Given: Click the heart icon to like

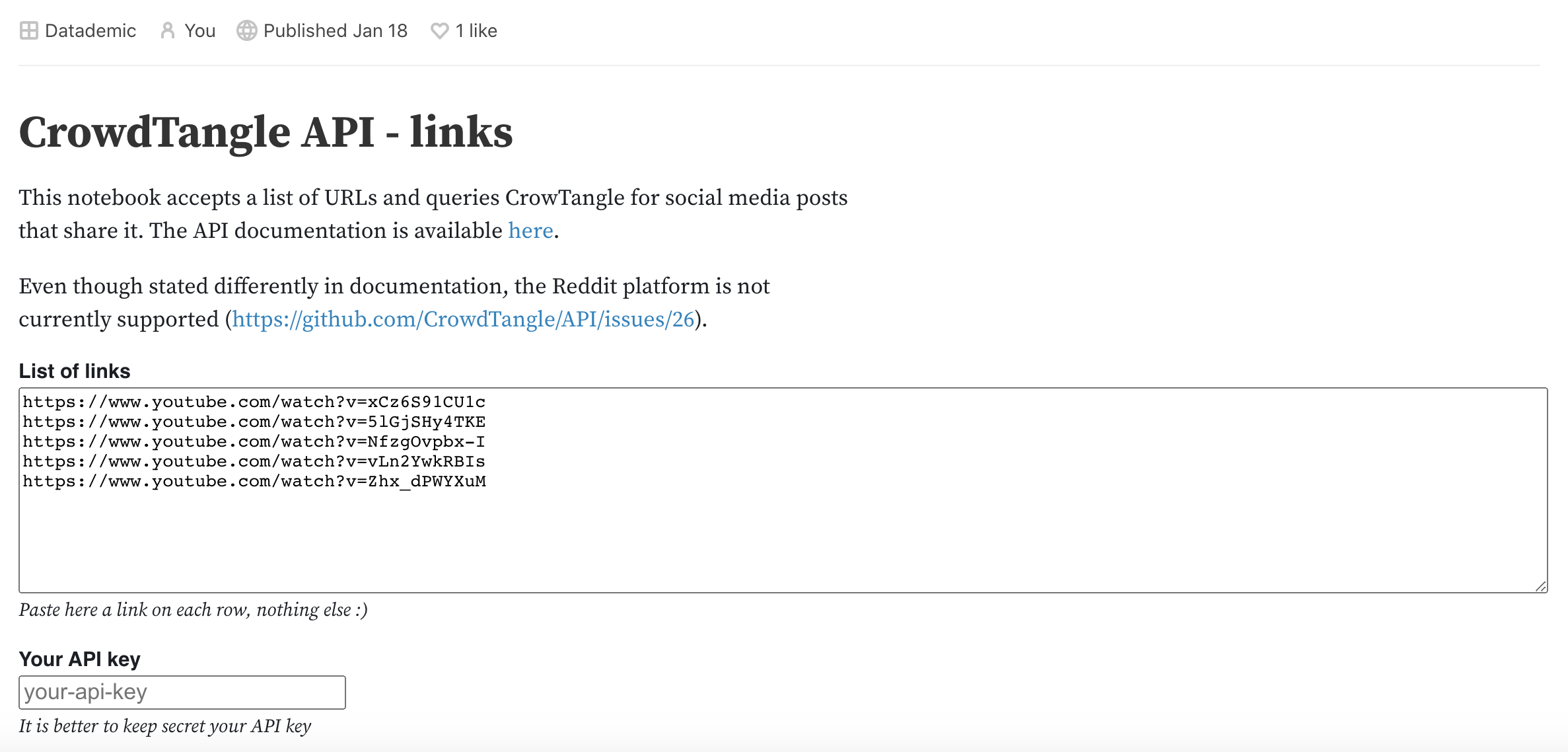Looking at the screenshot, I should point(439,31).
